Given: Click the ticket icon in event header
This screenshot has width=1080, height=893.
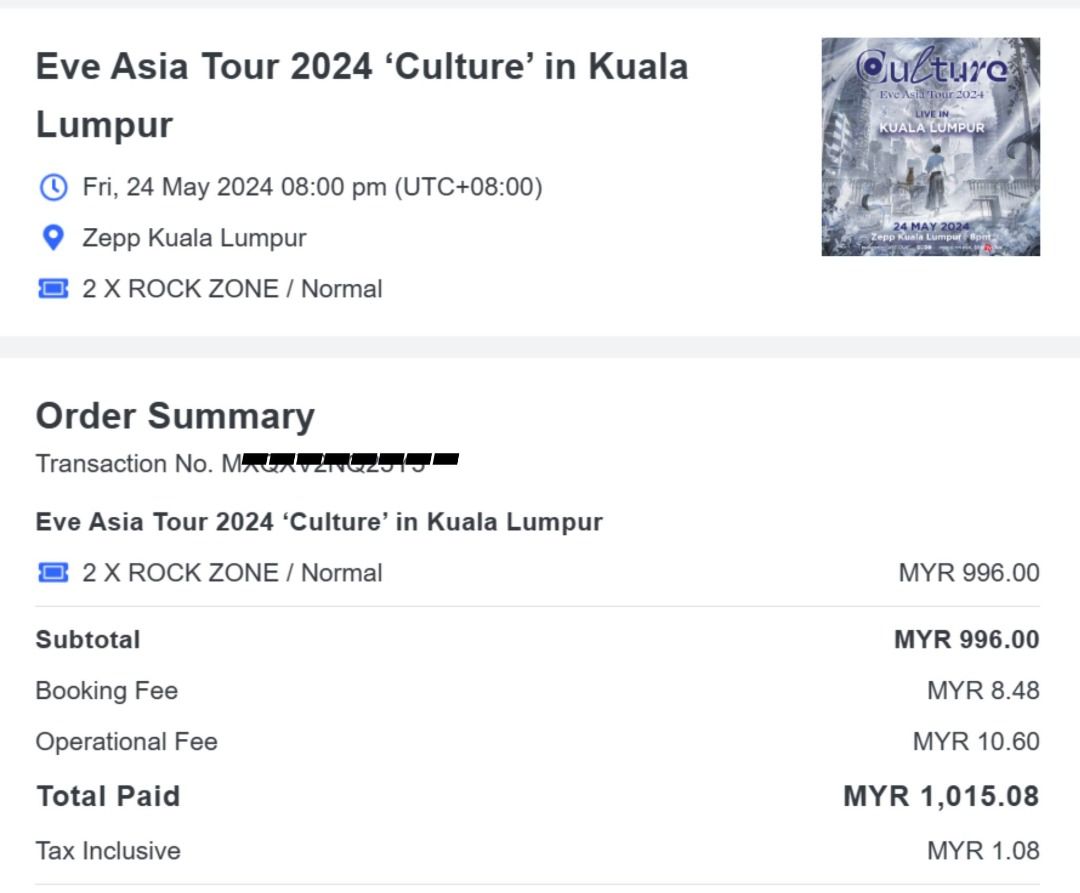Looking at the screenshot, I should coord(53,289).
